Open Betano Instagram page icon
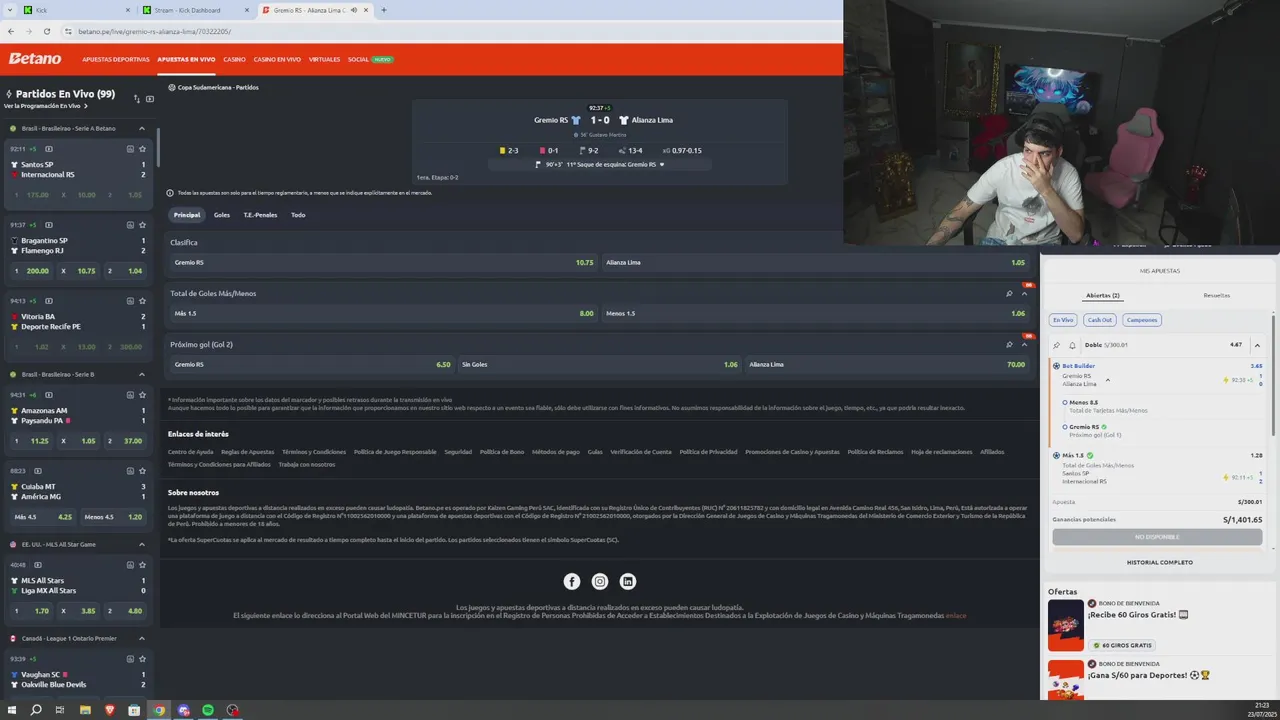The height and width of the screenshot is (720, 1280). 600,582
